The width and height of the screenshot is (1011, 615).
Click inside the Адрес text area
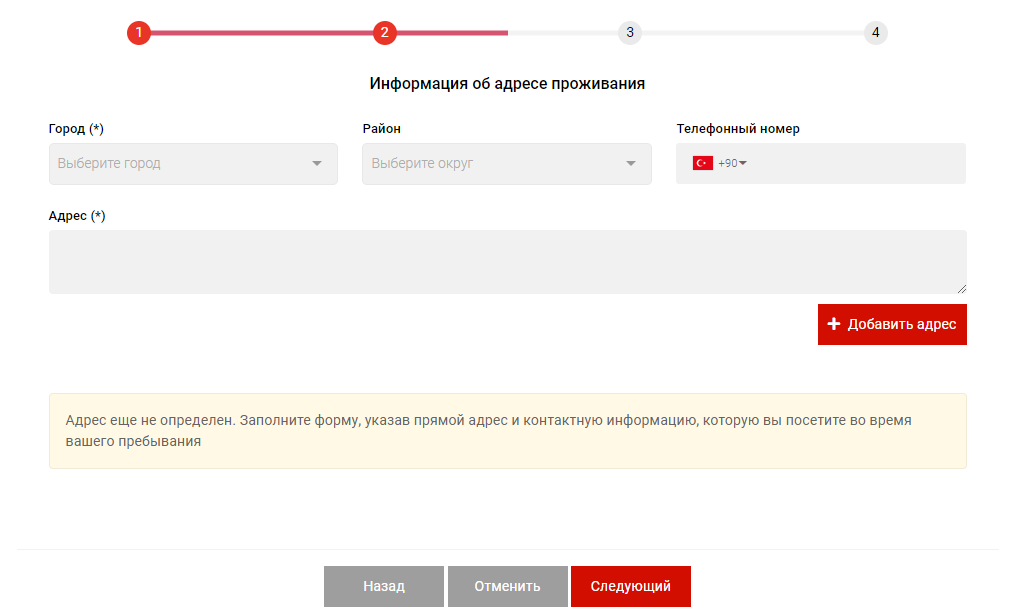(507, 262)
